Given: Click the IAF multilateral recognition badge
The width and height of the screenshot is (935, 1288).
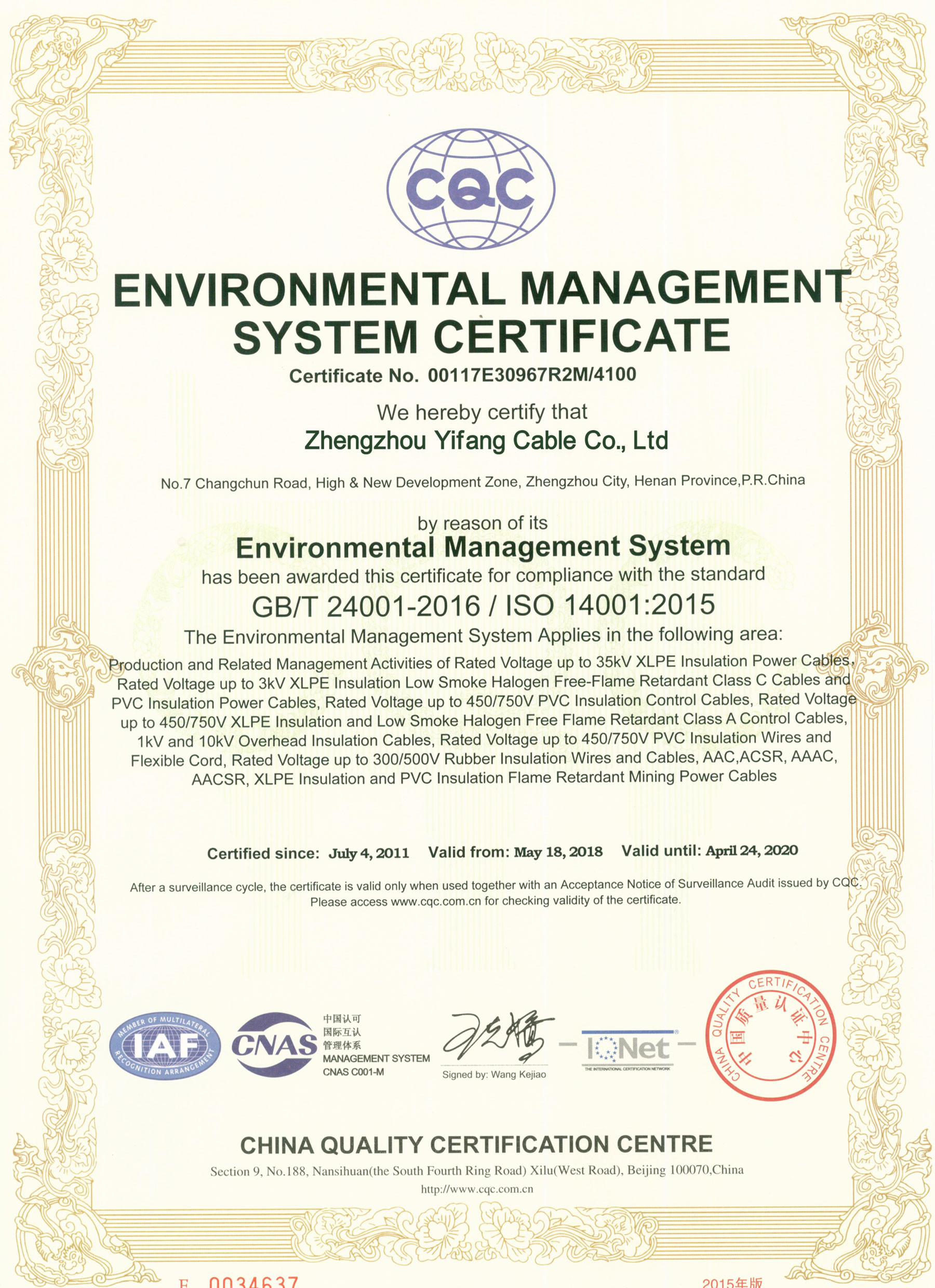Looking at the screenshot, I should coord(165,1046).
